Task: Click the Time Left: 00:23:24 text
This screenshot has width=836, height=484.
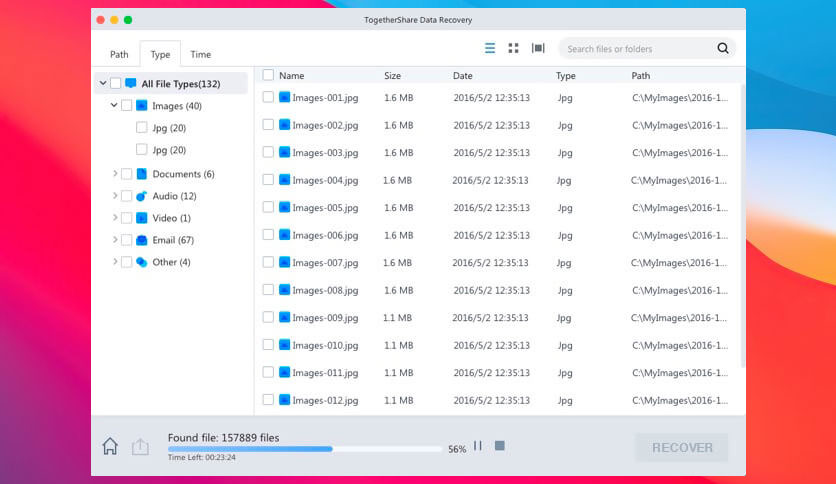Action: (202, 457)
